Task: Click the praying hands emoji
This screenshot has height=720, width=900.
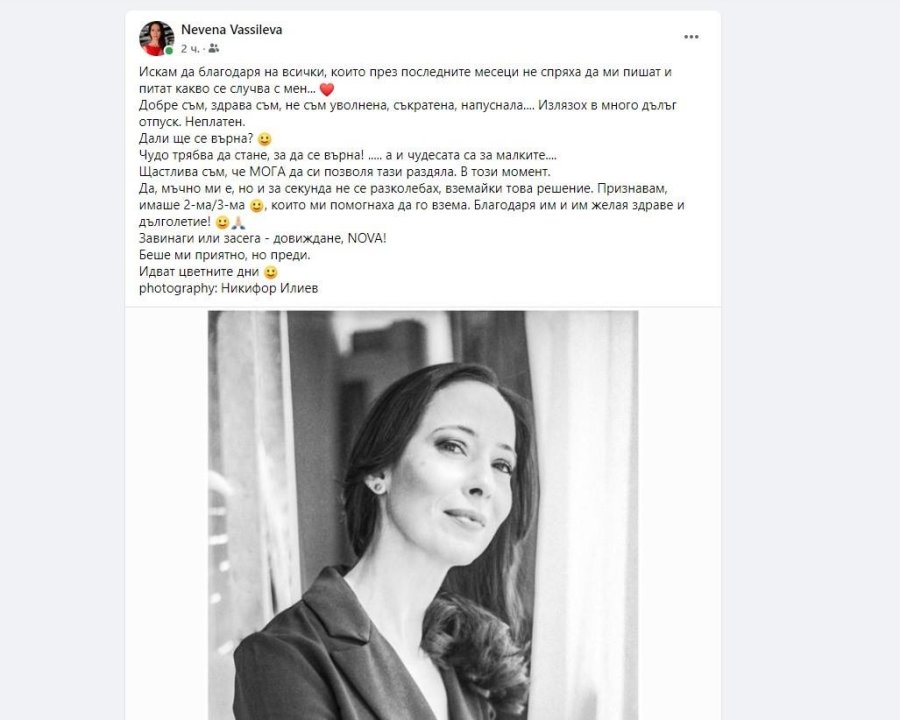Action: tap(238, 223)
